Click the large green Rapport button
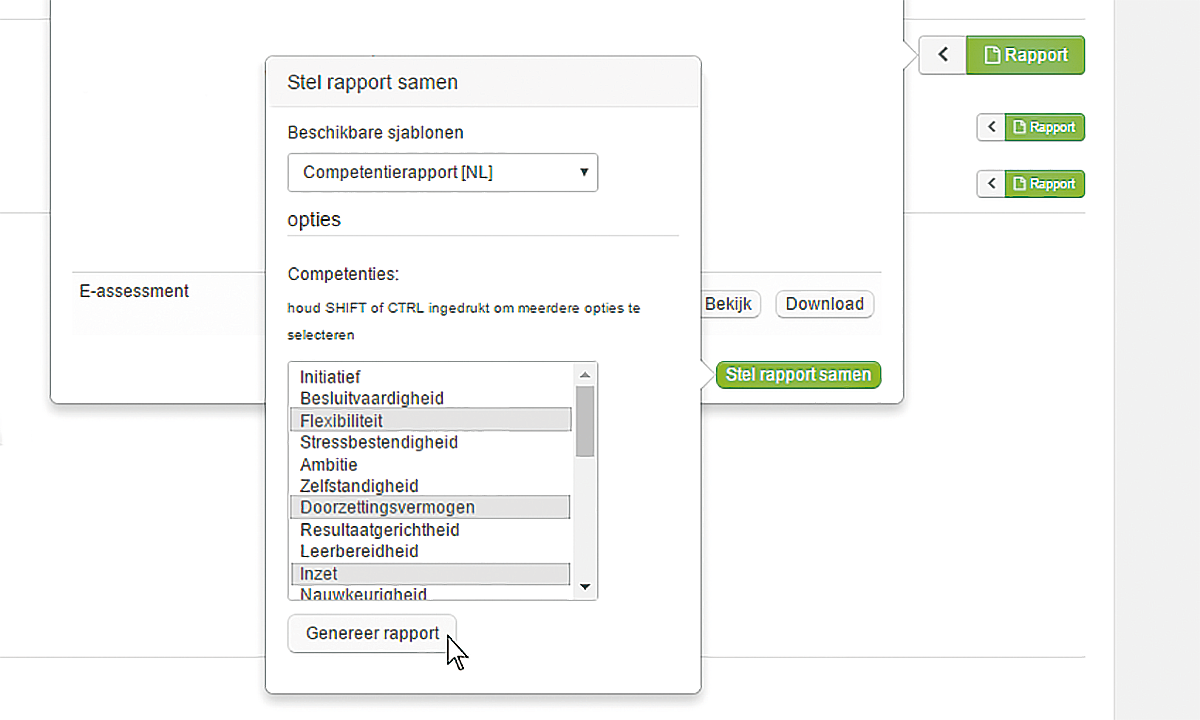 tap(1025, 55)
